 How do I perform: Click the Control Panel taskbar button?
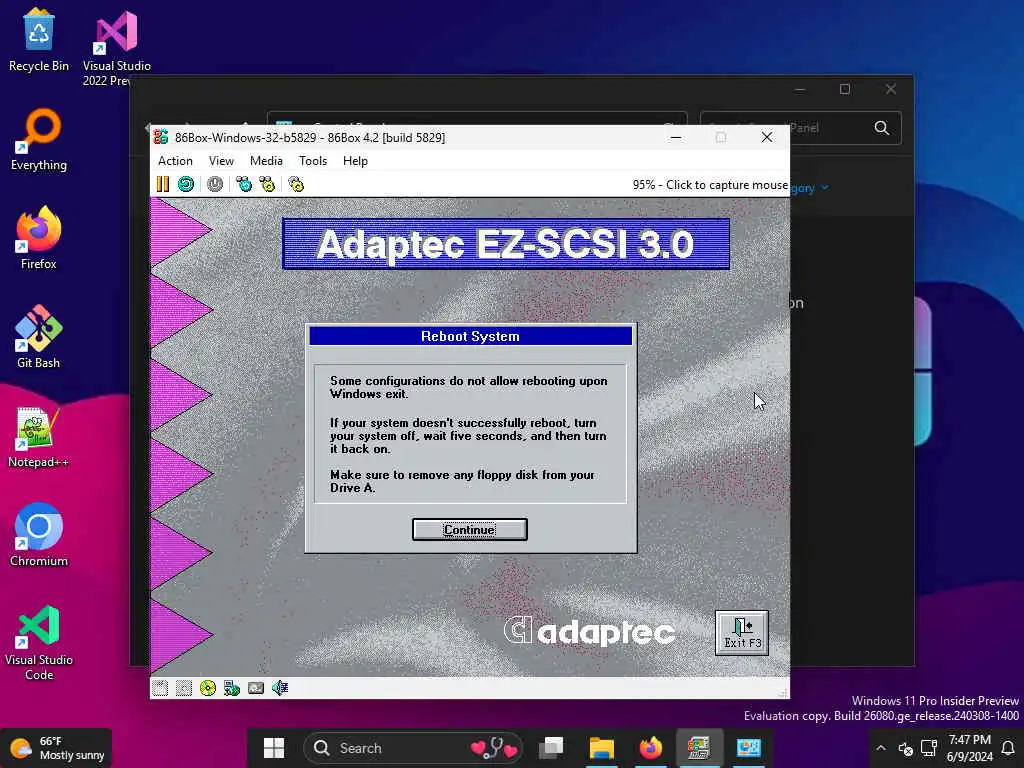click(748, 748)
